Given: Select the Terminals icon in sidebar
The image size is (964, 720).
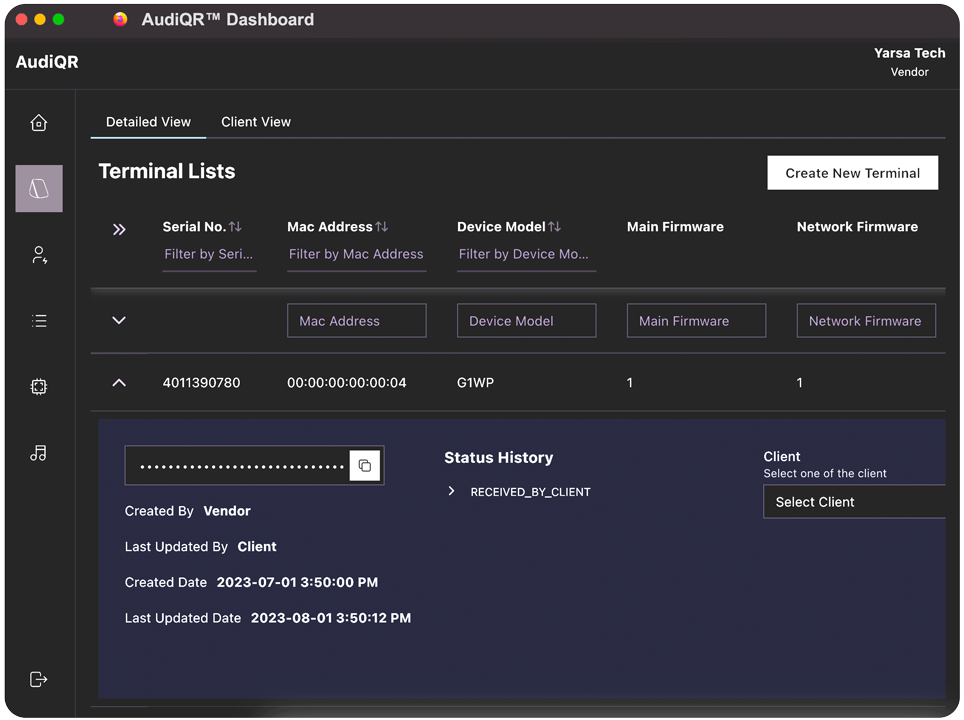Looking at the screenshot, I should (38, 188).
